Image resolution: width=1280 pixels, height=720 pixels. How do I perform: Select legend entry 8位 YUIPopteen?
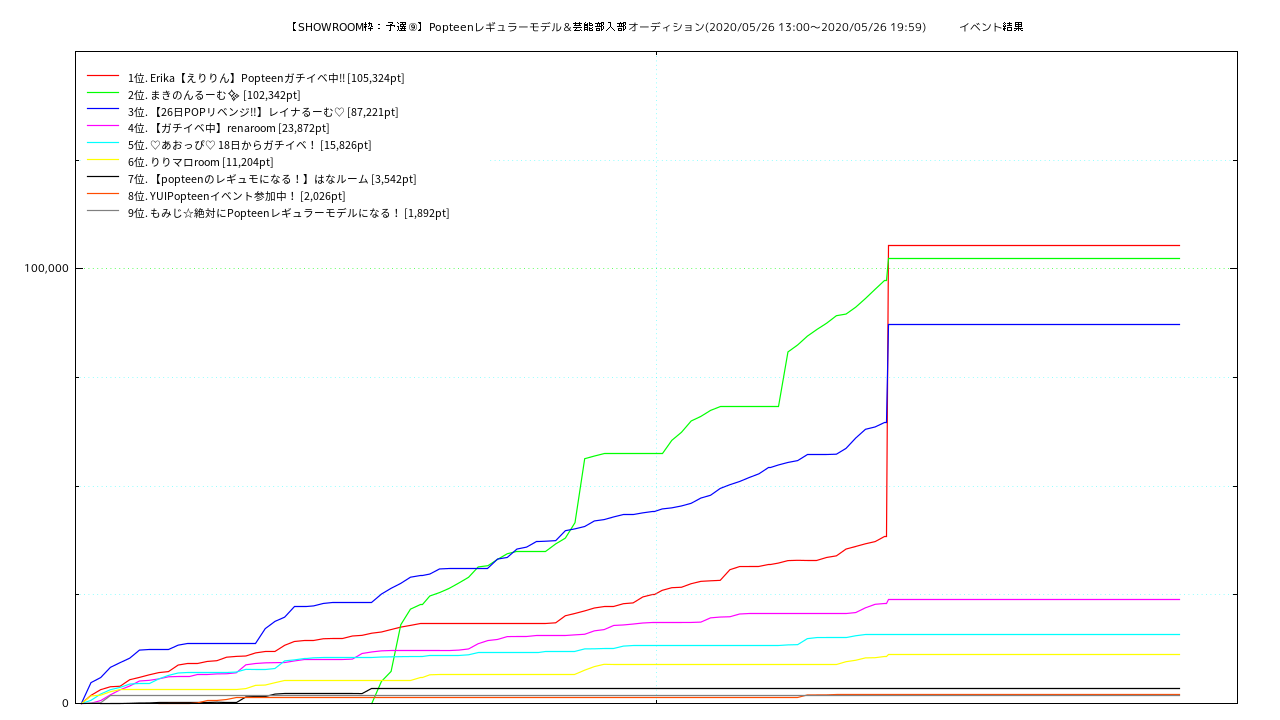(x=236, y=196)
